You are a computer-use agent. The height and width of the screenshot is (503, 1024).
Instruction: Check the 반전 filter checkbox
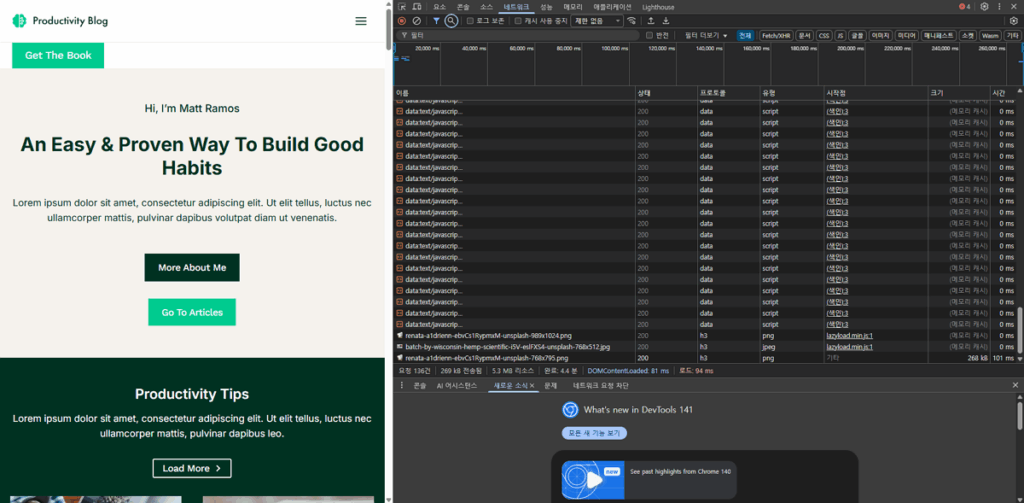[x=649, y=35]
